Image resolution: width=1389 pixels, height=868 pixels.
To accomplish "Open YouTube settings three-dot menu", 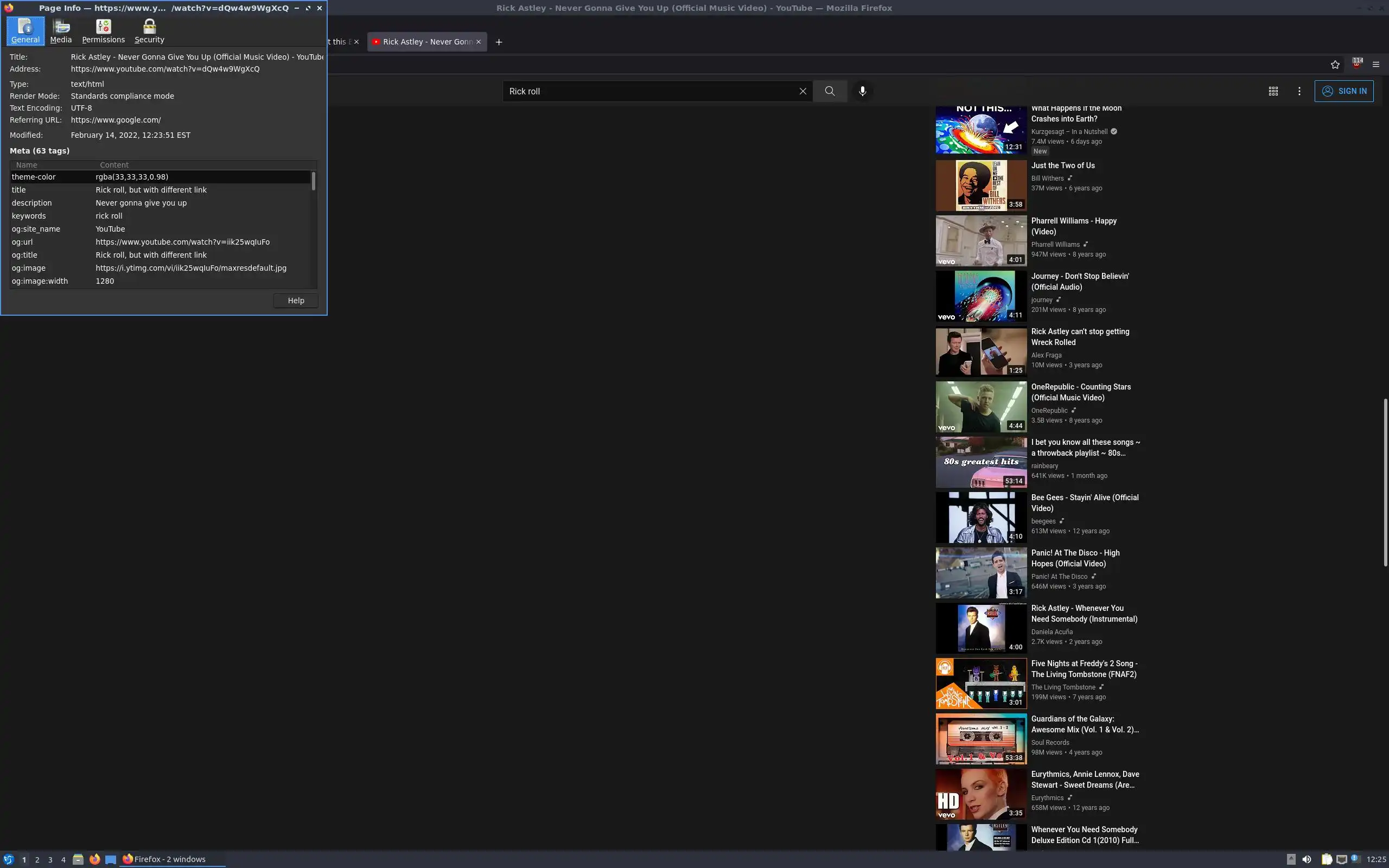I will tap(1299, 91).
